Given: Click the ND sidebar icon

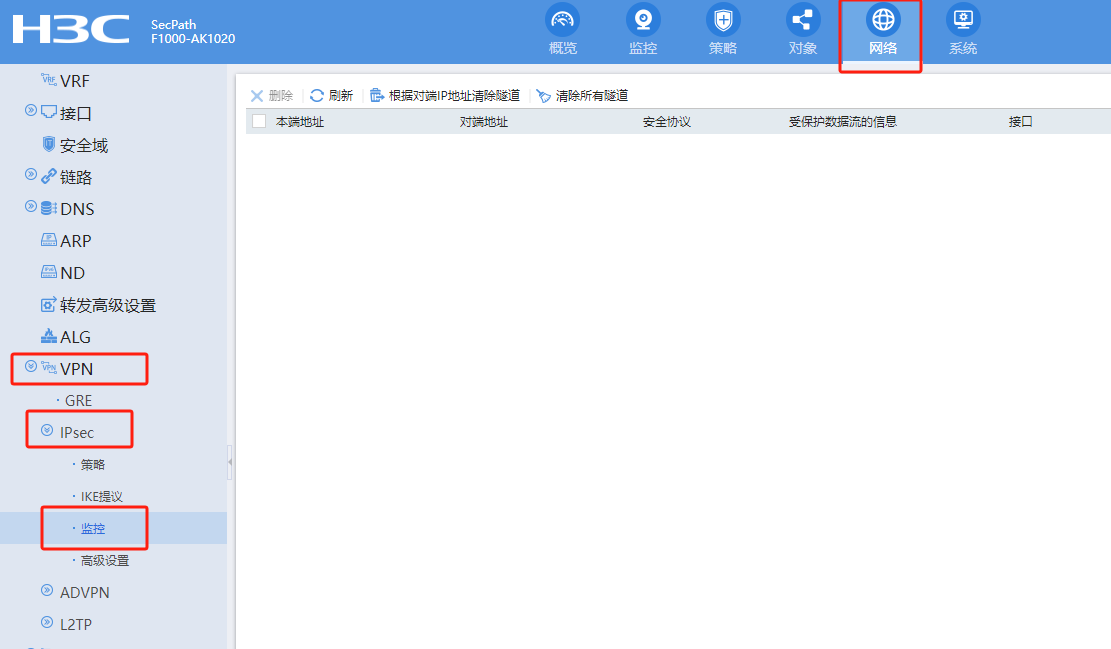Looking at the screenshot, I should coord(49,271).
